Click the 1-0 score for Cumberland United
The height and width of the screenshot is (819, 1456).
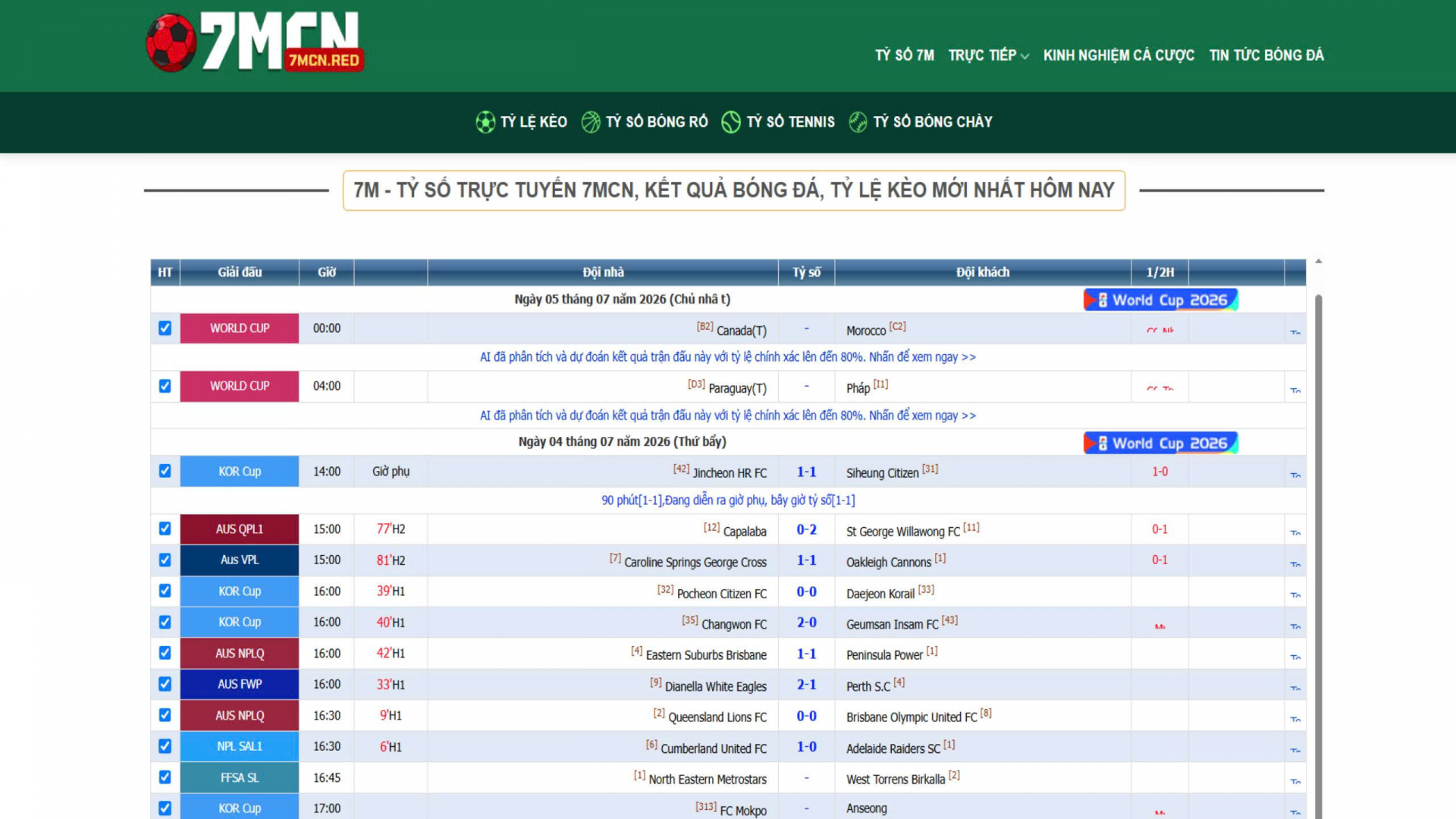coord(806,747)
